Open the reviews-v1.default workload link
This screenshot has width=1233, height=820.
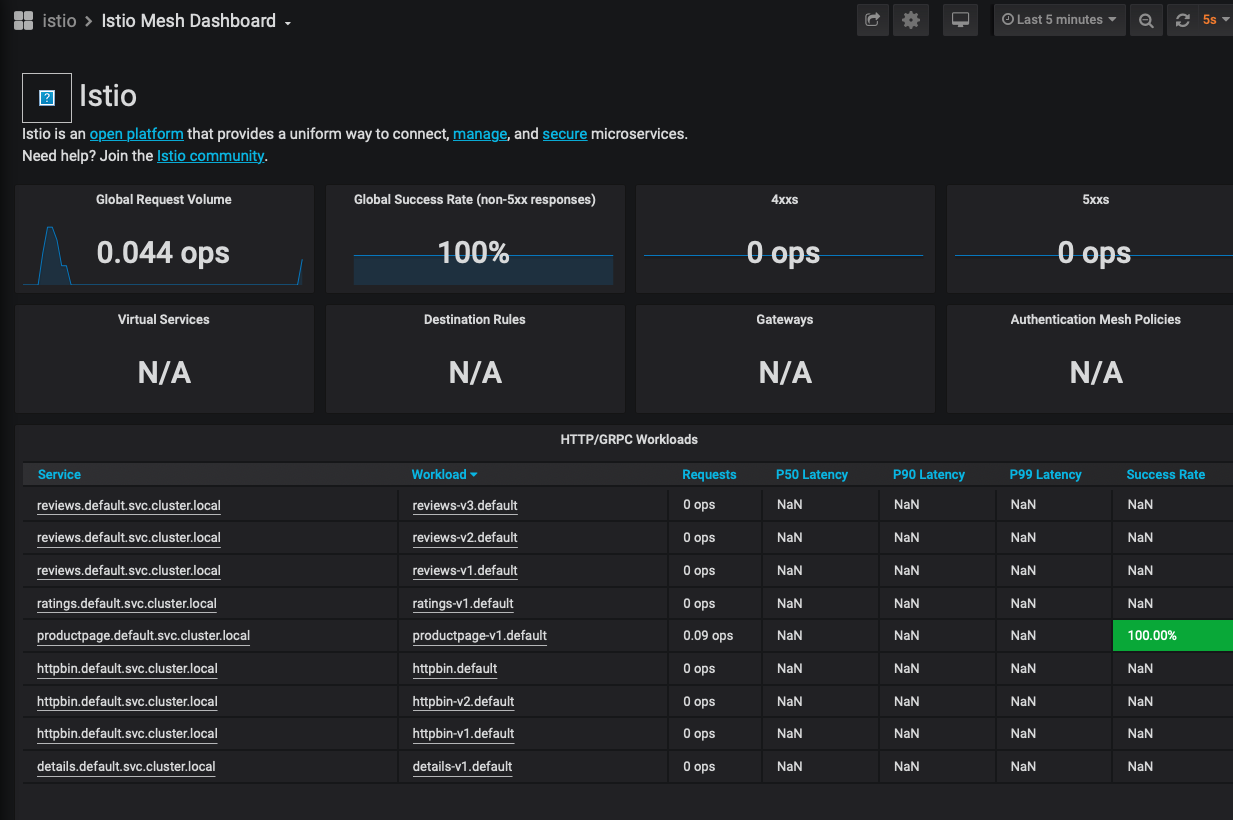tap(465, 571)
